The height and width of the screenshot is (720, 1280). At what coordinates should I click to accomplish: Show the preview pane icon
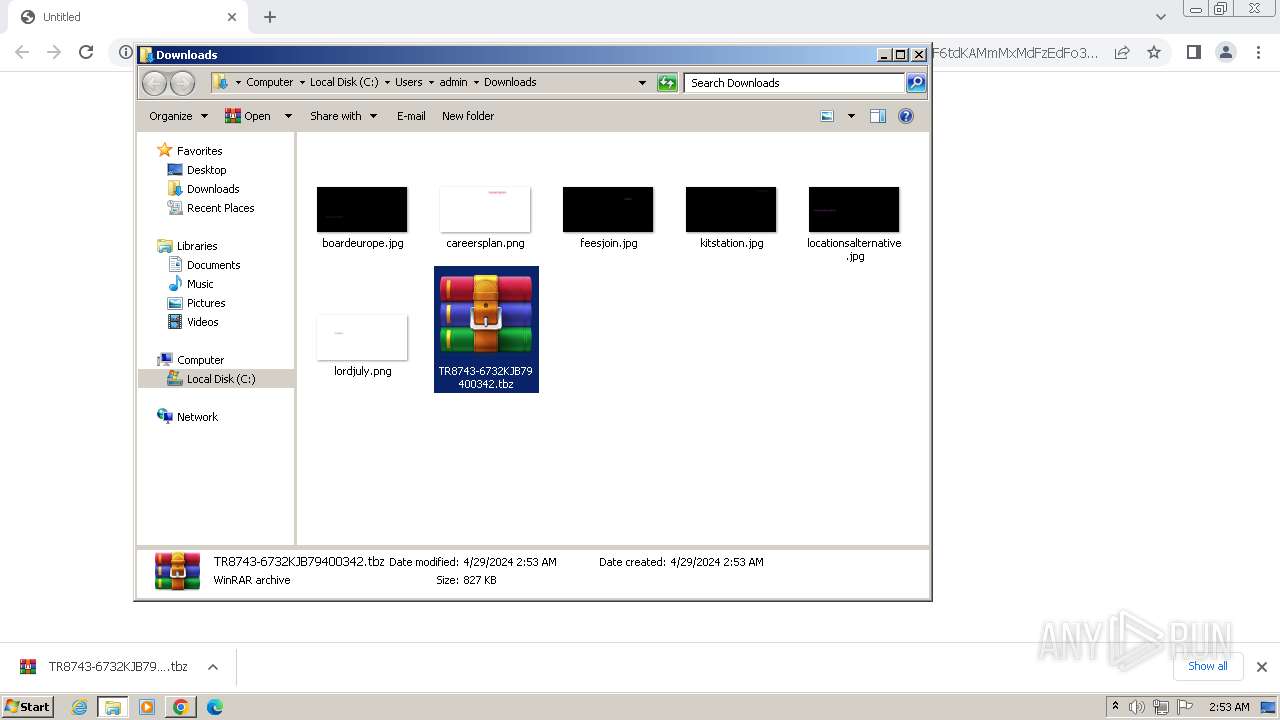point(878,116)
